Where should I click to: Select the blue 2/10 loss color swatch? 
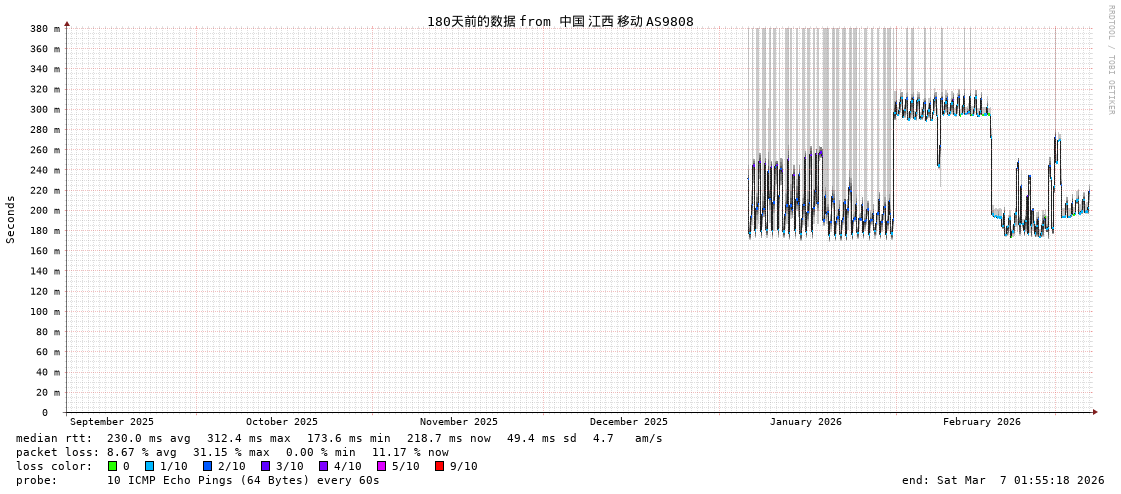(x=208, y=466)
